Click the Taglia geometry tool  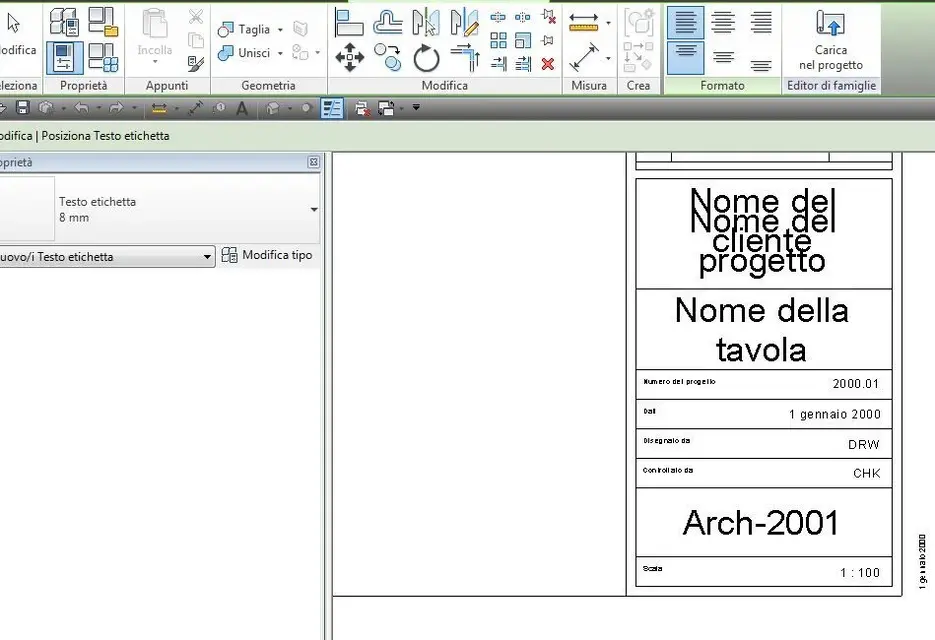pyautogui.click(x=244, y=29)
